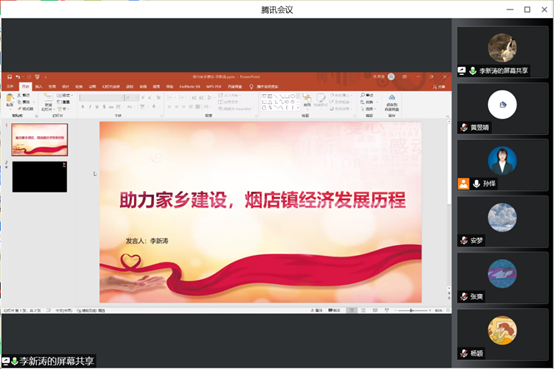Click the Comments button in status bar
The image size is (554, 369).
pos(334,310)
